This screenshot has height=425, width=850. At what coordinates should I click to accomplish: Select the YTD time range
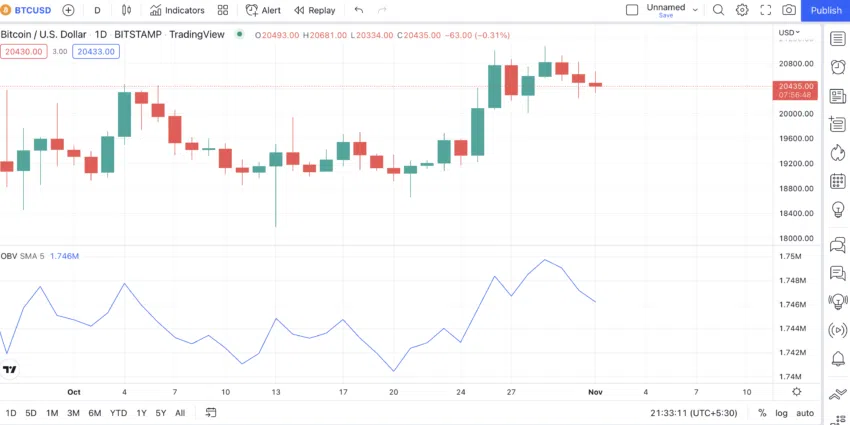(x=118, y=413)
